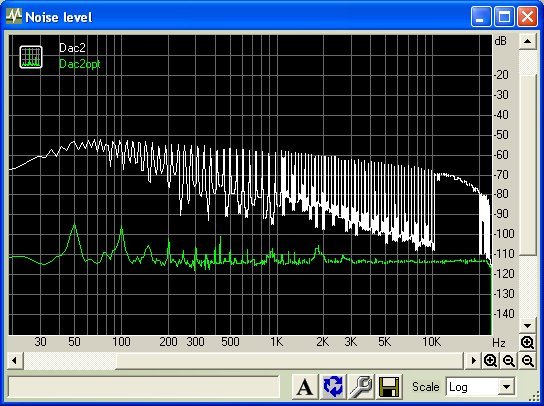Viewport: 544px width, 406px height.
Task: Click the first horizontal zoom-out magnifier
Action: 509,361
